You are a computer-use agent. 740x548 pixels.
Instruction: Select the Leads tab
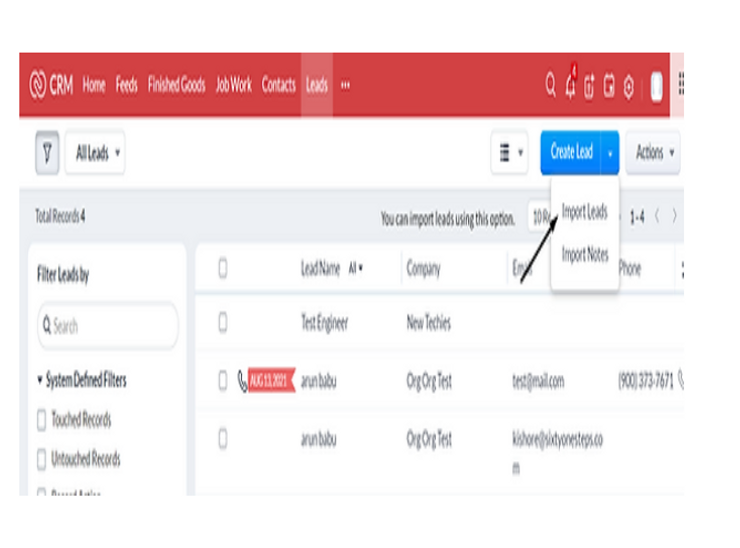coord(317,85)
